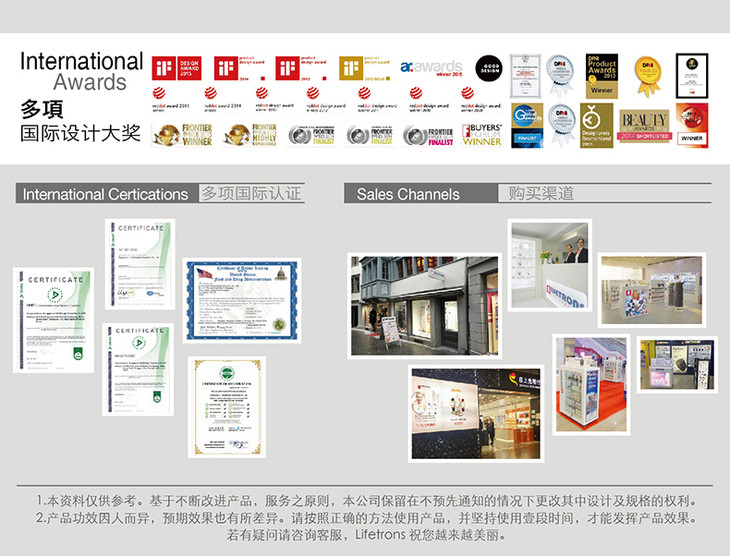Choose the red dot design award 2010 logo
This screenshot has height=556, width=730.
coord(429,99)
